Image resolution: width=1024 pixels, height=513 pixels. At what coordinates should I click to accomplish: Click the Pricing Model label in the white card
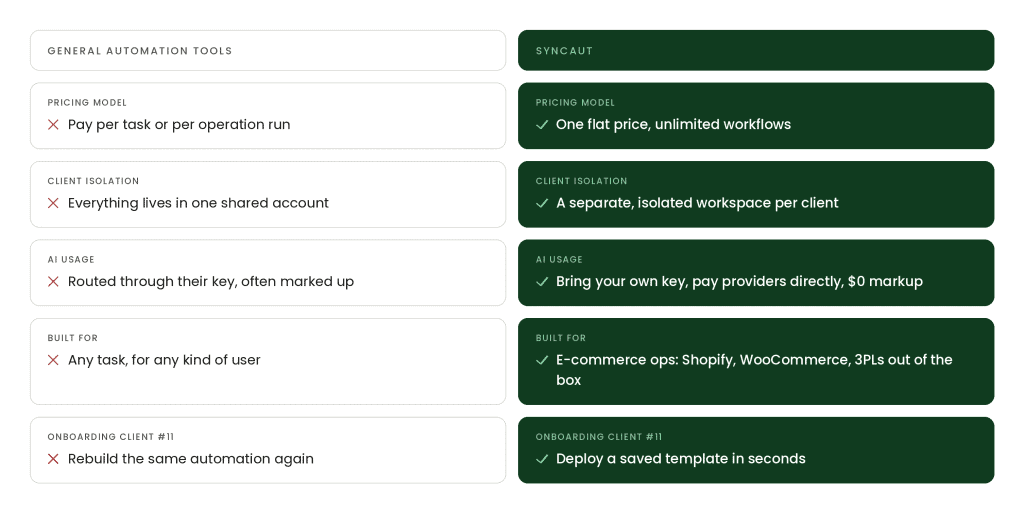coord(87,102)
